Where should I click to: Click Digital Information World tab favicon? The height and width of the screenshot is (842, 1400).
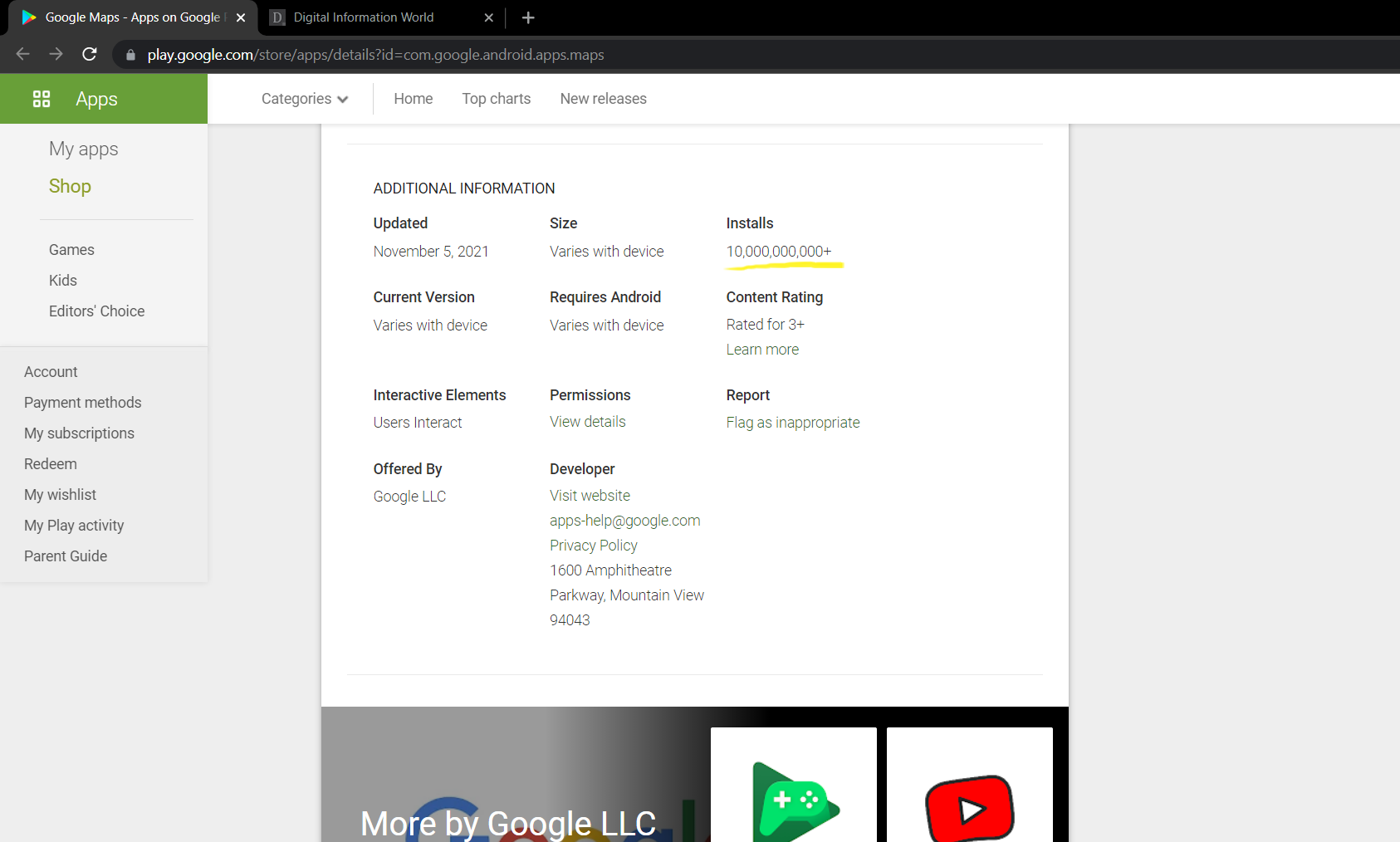click(x=277, y=17)
